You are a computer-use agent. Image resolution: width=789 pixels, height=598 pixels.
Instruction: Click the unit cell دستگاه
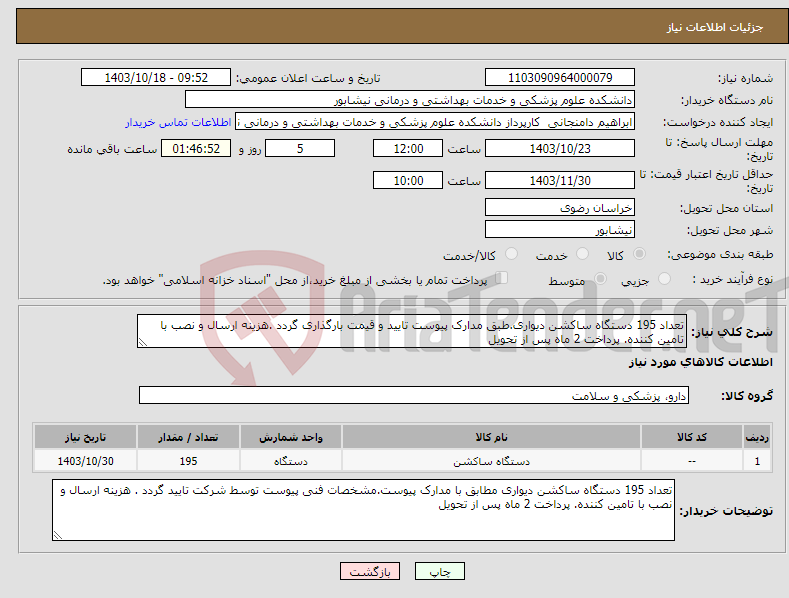pos(291,461)
